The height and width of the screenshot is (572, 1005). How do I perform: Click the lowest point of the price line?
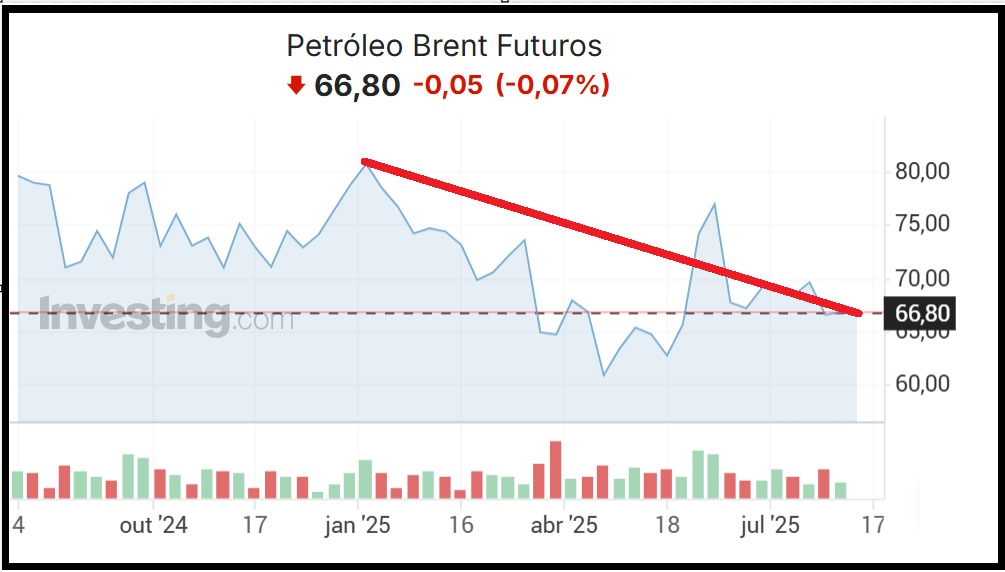(x=604, y=375)
